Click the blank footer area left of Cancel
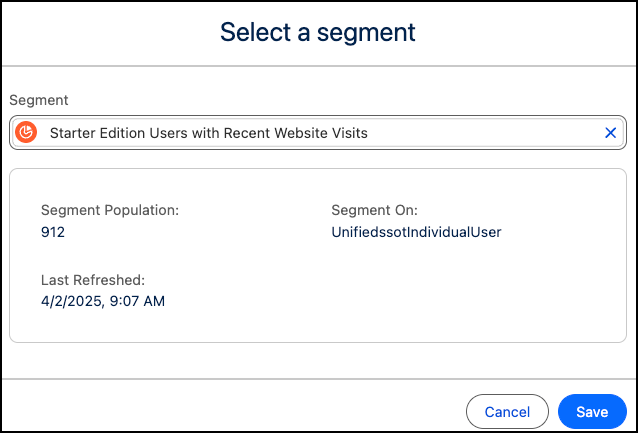The image size is (638, 433). click(230, 411)
